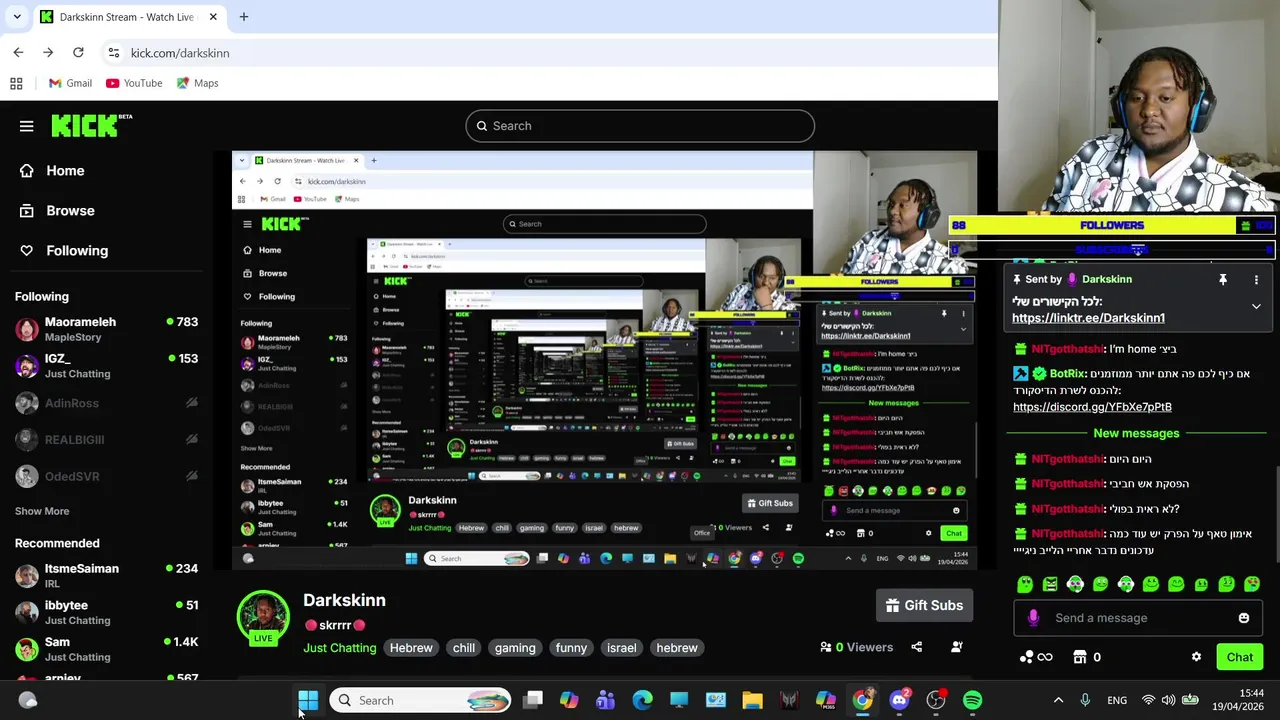Viewport: 1280px width, 720px height.
Task: Unpin the pinned chat message icon
Action: (x=1222, y=280)
